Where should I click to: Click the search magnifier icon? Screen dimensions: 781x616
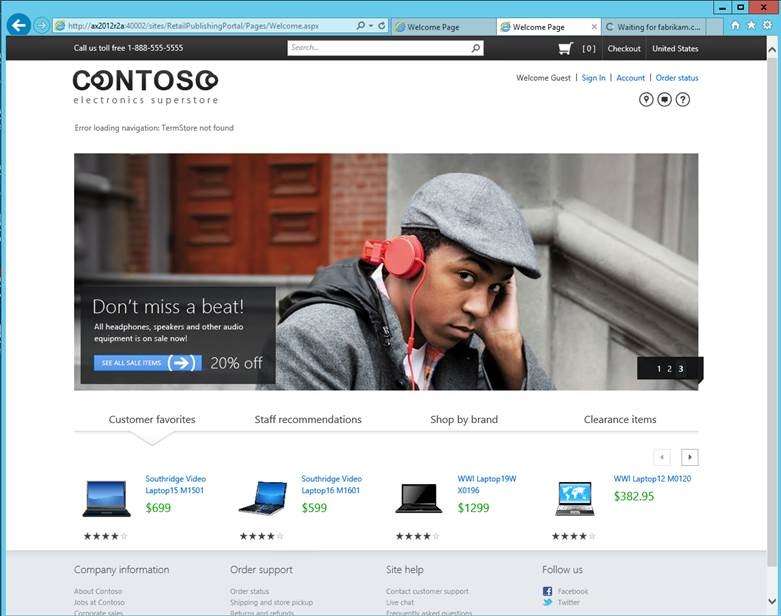tap(475, 48)
